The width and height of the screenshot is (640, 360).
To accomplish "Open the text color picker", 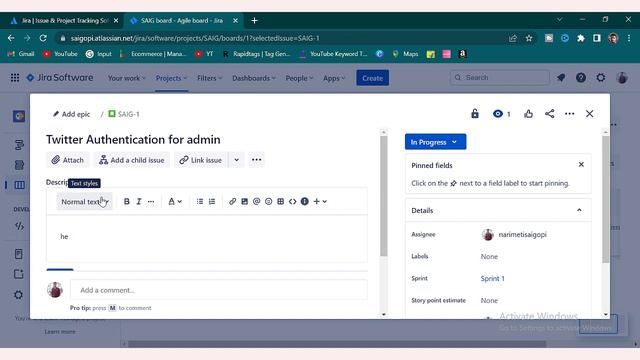I will pos(175,201).
